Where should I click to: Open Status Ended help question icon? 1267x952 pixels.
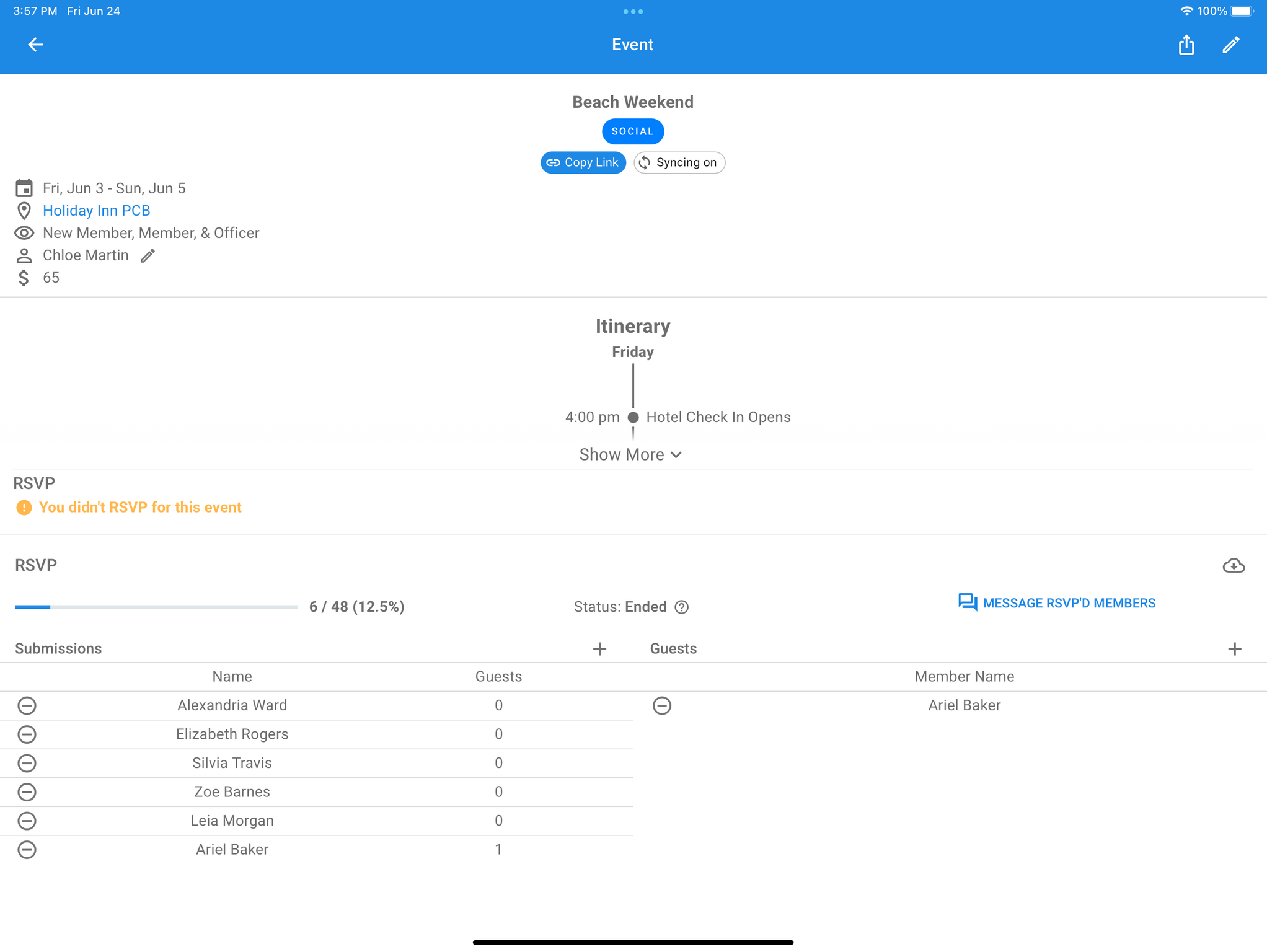[x=681, y=607]
